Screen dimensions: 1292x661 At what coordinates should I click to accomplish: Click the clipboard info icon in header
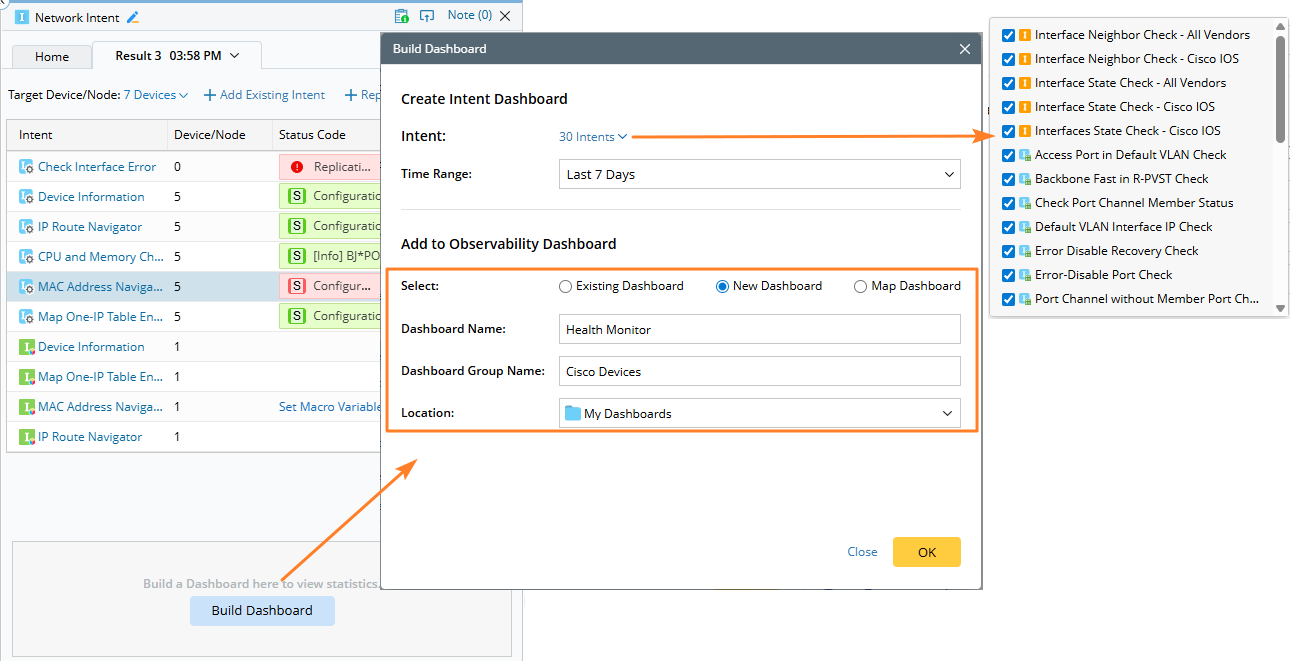point(401,16)
